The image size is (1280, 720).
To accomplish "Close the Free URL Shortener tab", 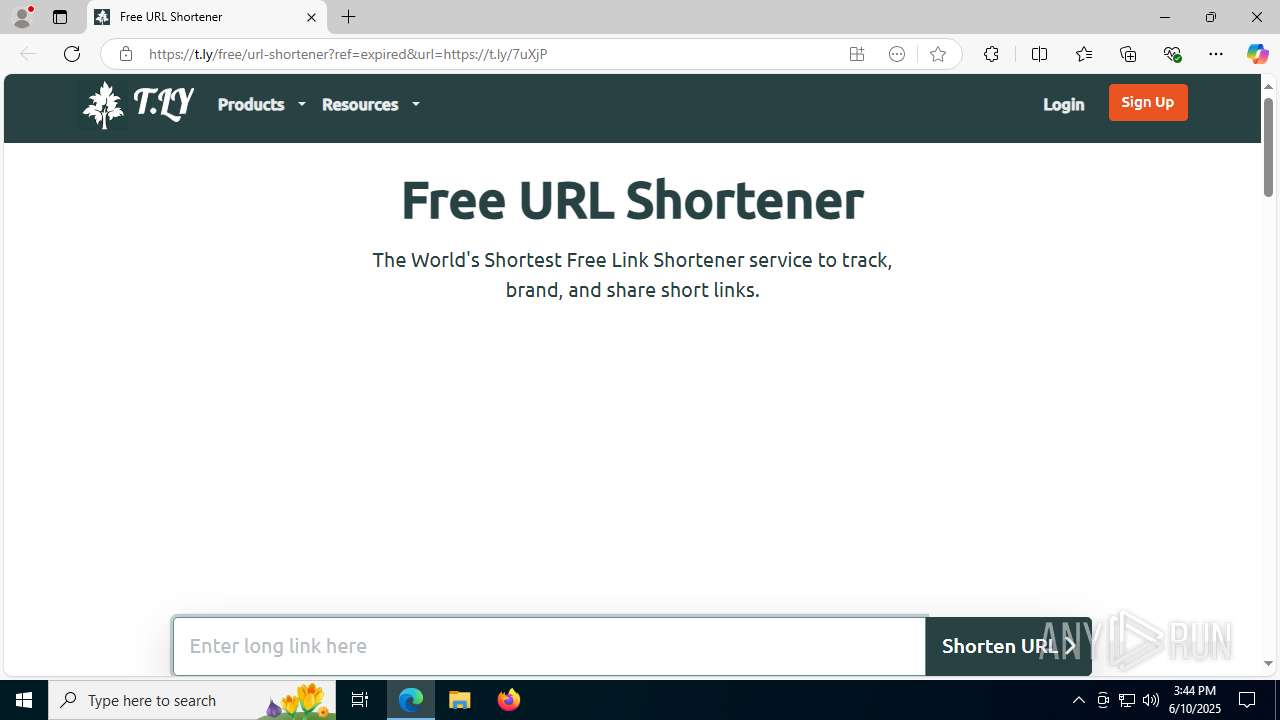I will click(x=311, y=17).
